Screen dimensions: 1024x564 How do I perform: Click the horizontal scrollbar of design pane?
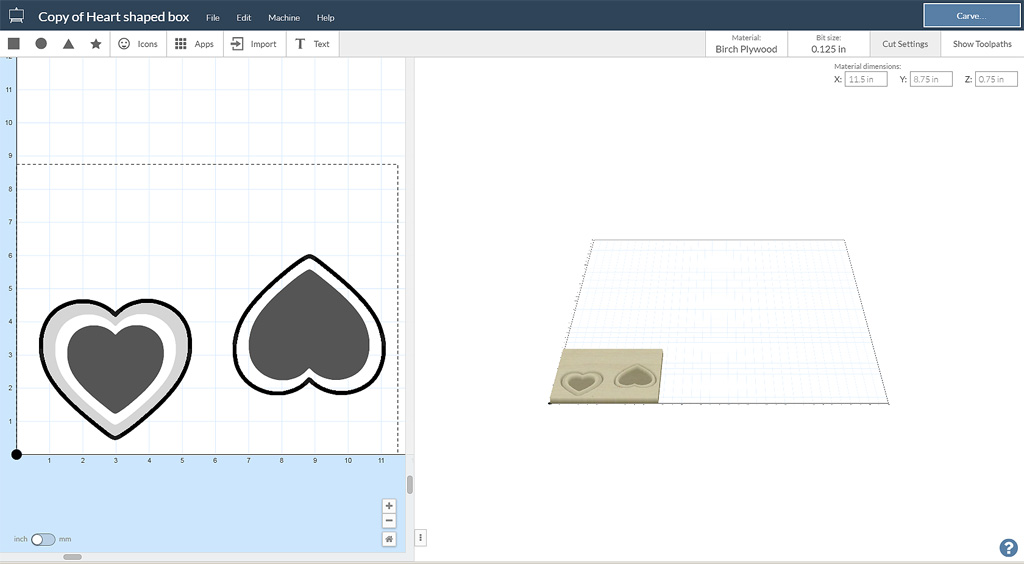pos(72,557)
